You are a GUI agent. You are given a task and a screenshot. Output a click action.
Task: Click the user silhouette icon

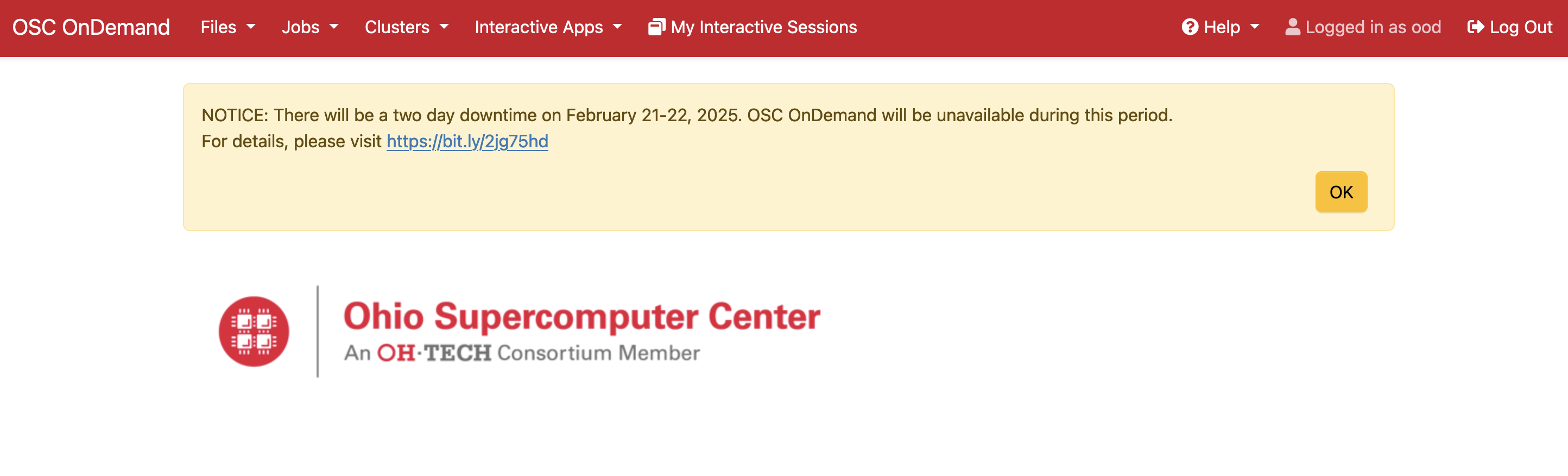[1292, 27]
